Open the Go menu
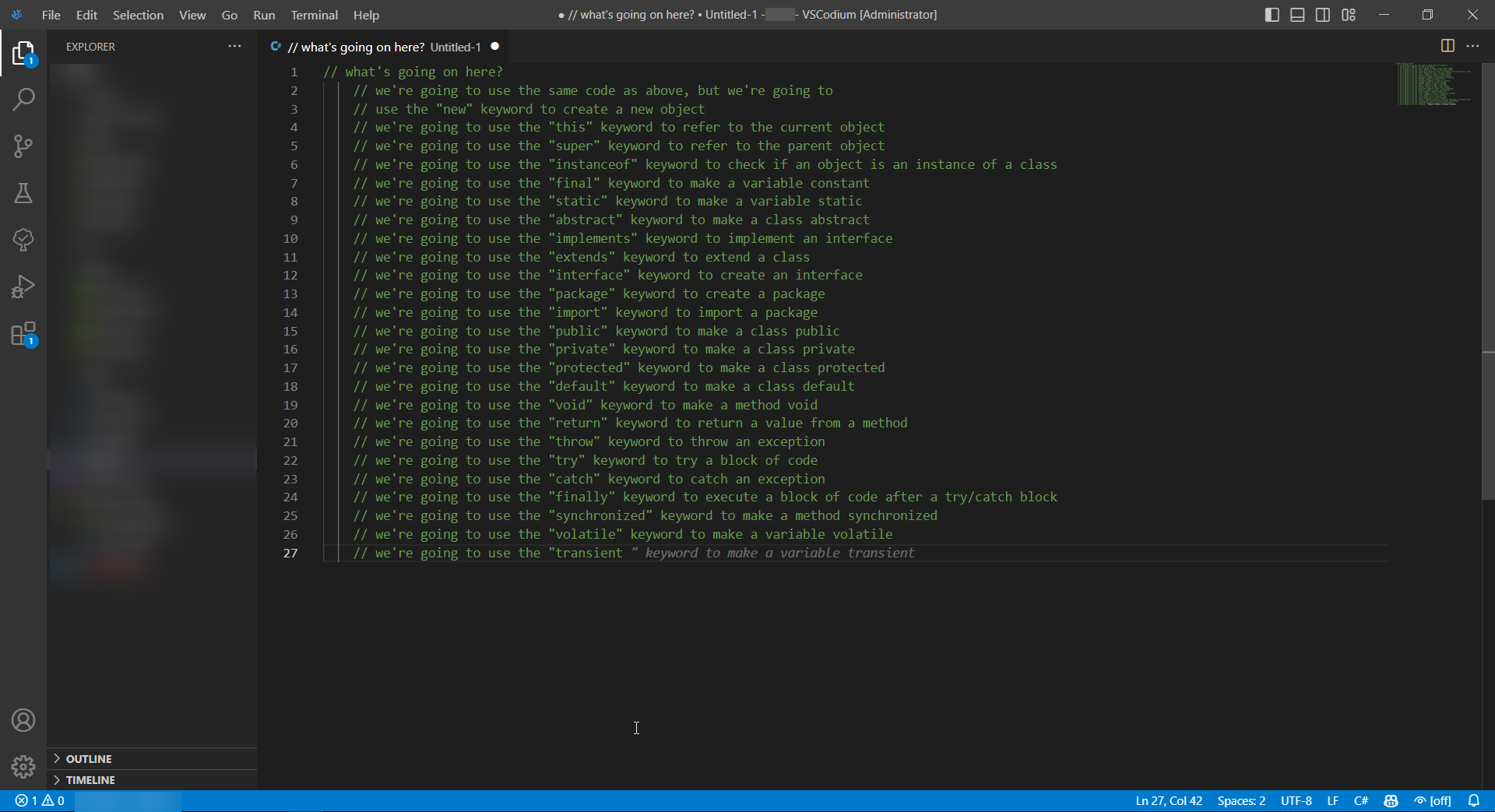The width and height of the screenshot is (1495, 812). [230, 15]
